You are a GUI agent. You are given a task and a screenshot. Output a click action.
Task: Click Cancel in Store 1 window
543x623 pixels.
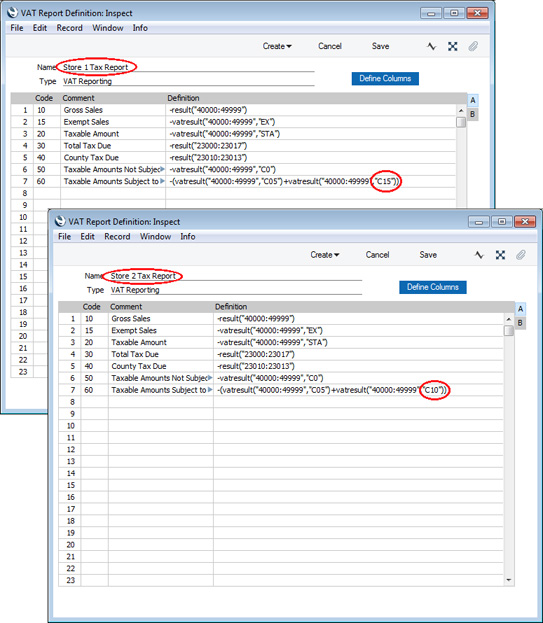click(330, 46)
